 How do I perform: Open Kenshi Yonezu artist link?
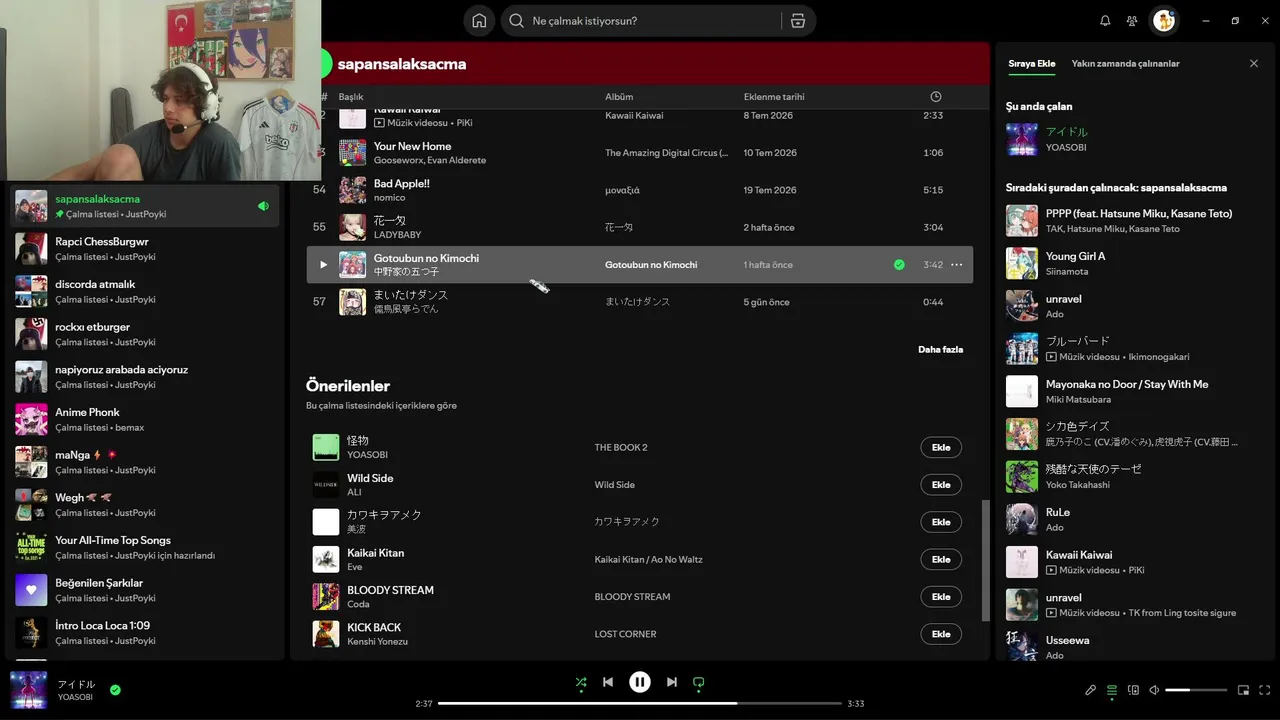coord(377,641)
